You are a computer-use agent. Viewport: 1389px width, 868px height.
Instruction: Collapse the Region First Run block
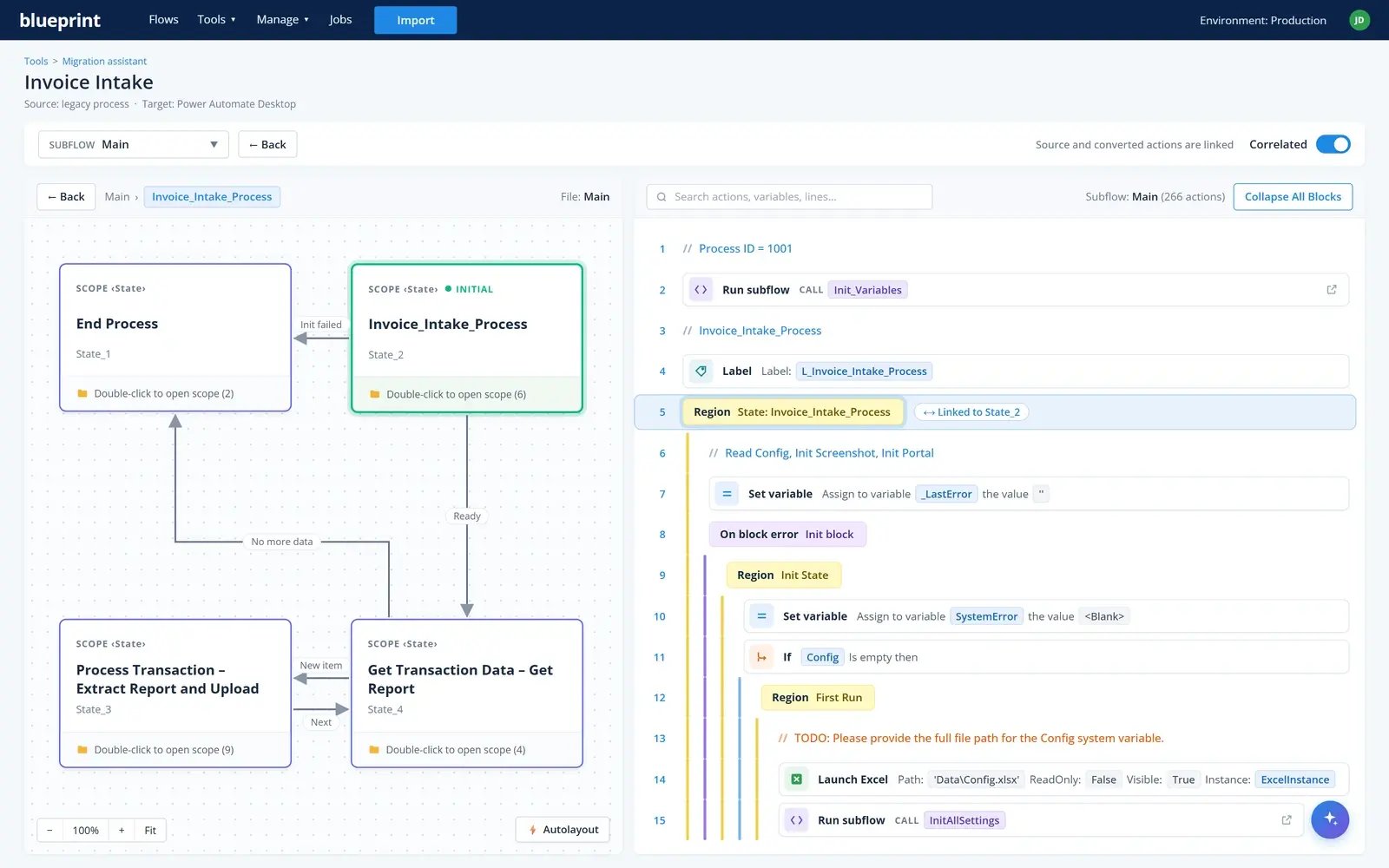pos(817,698)
